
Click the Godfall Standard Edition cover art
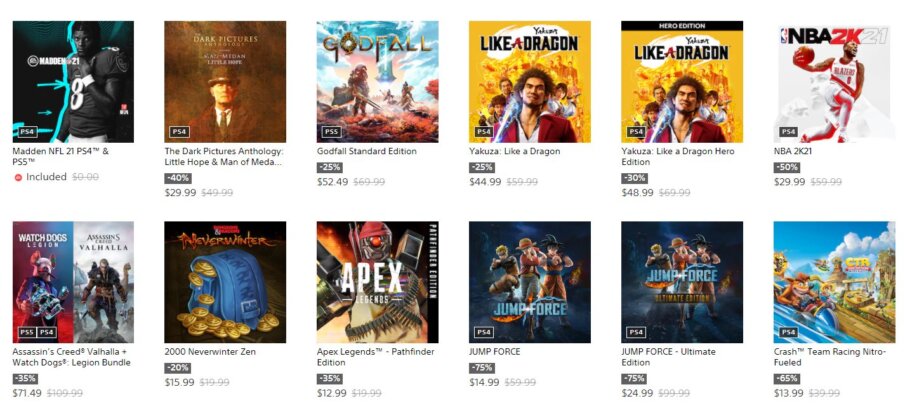(x=377, y=82)
